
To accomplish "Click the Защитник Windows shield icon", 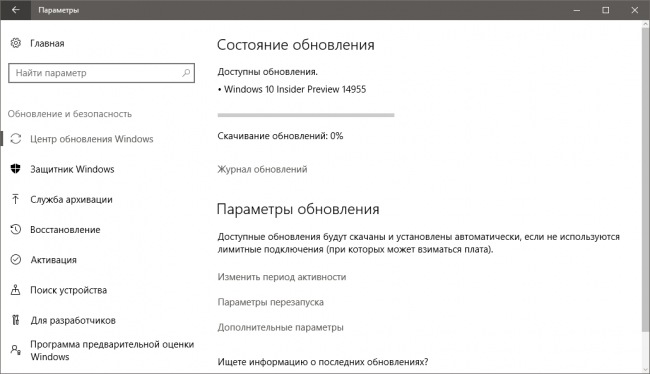I will [16, 169].
